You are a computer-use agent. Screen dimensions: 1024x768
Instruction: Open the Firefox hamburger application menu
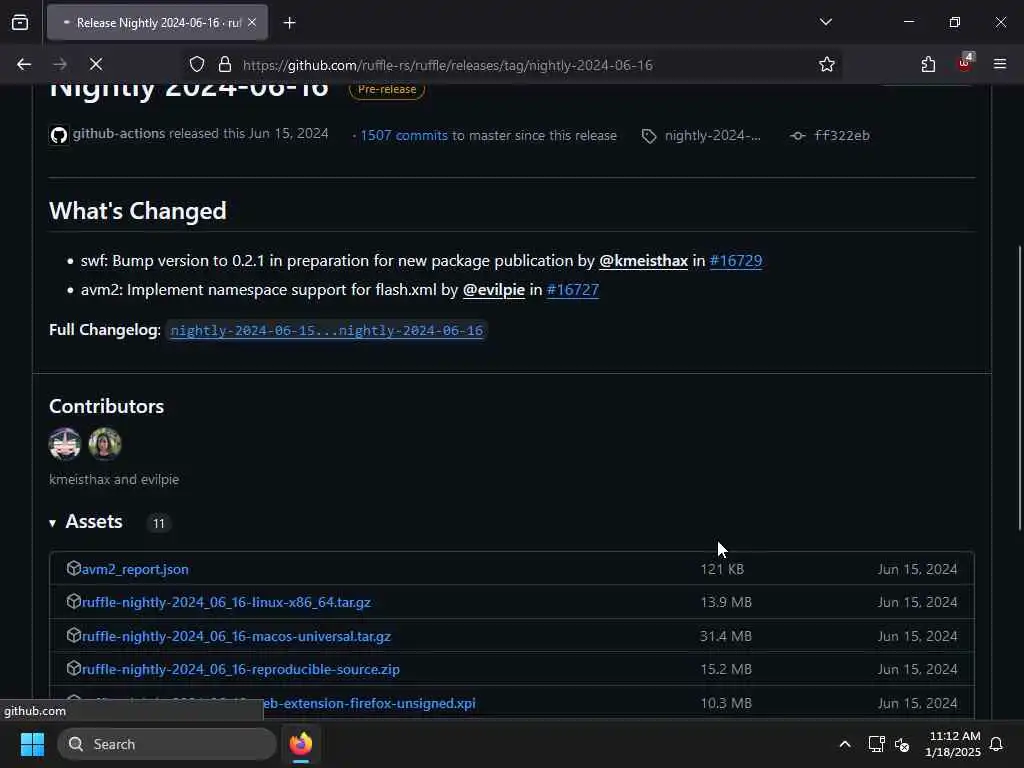point(1000,64)
